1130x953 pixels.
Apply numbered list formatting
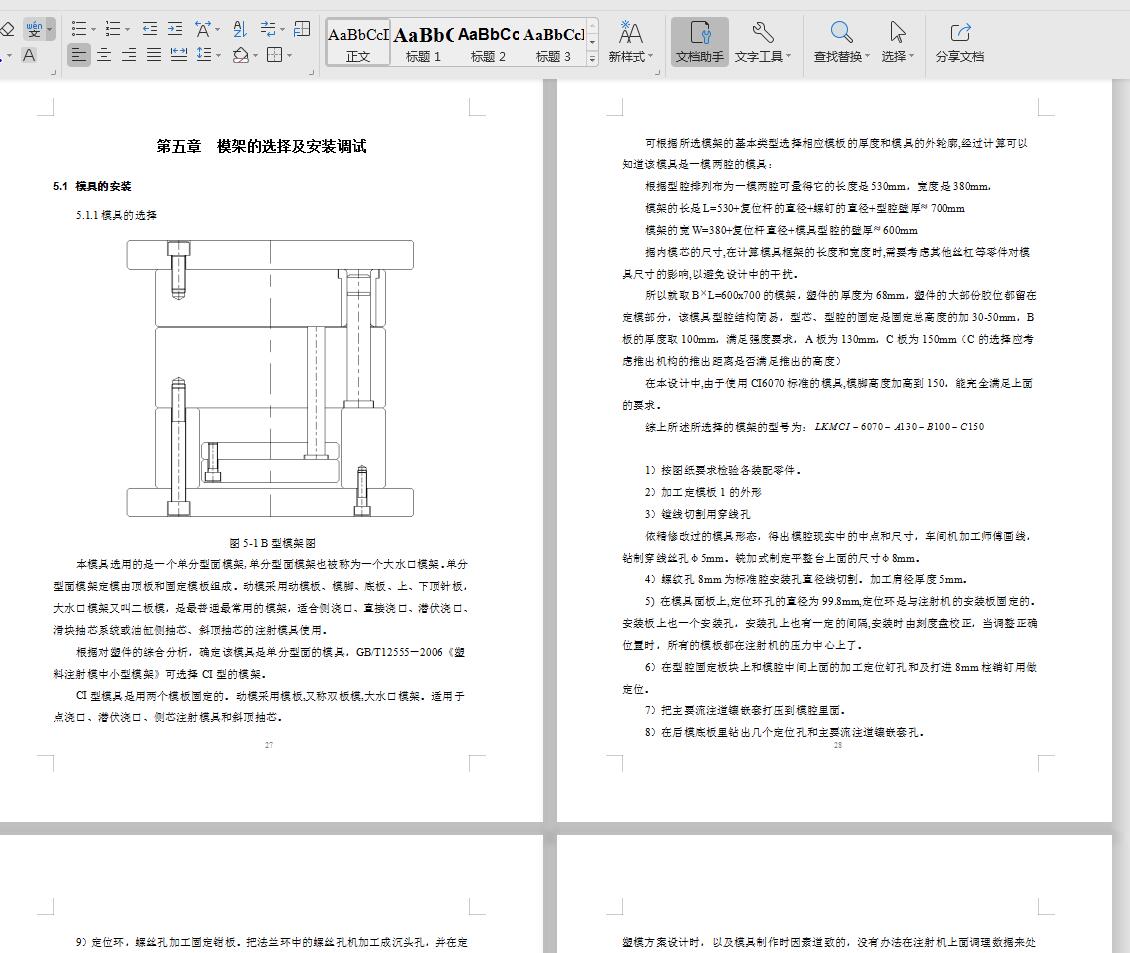tap(112, 30)
